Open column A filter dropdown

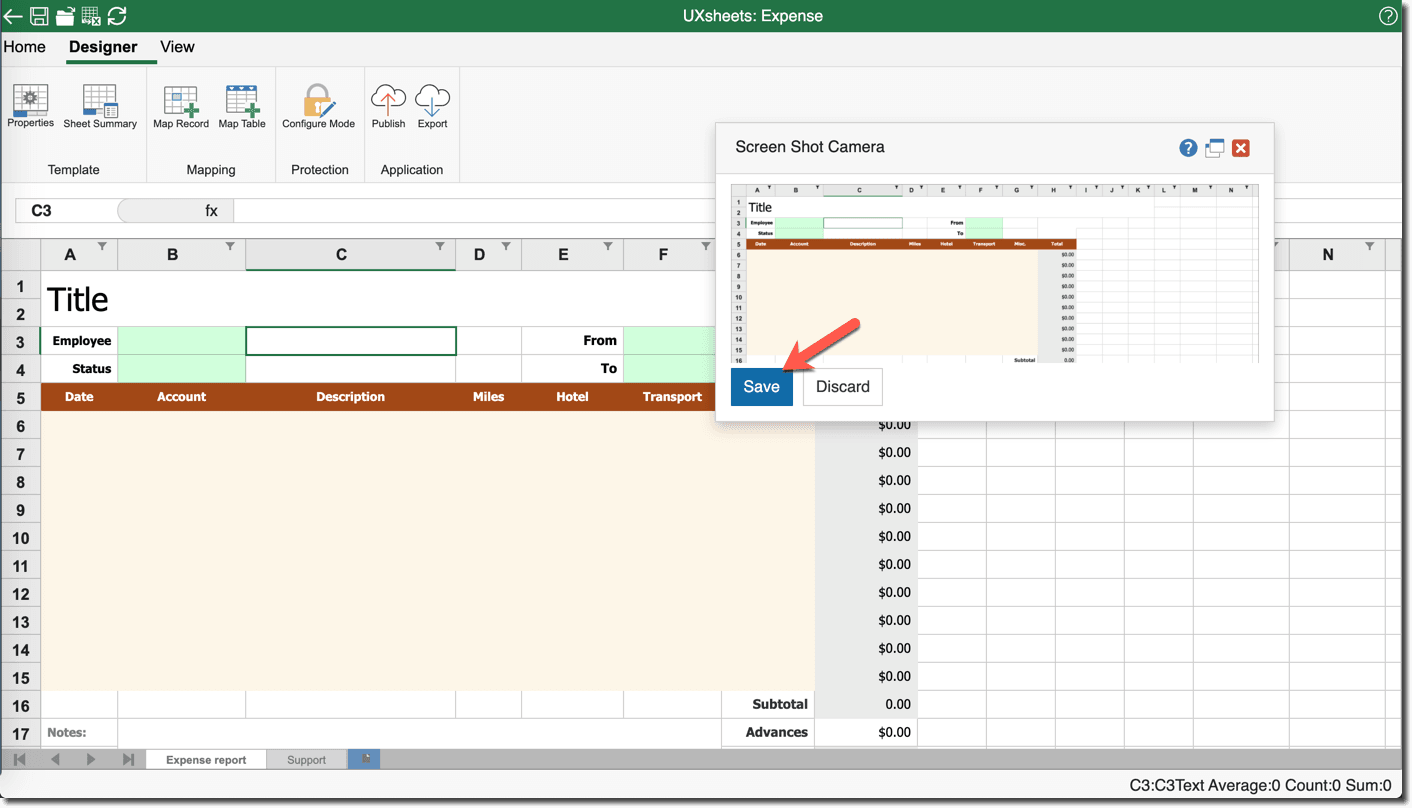(102, 247)
